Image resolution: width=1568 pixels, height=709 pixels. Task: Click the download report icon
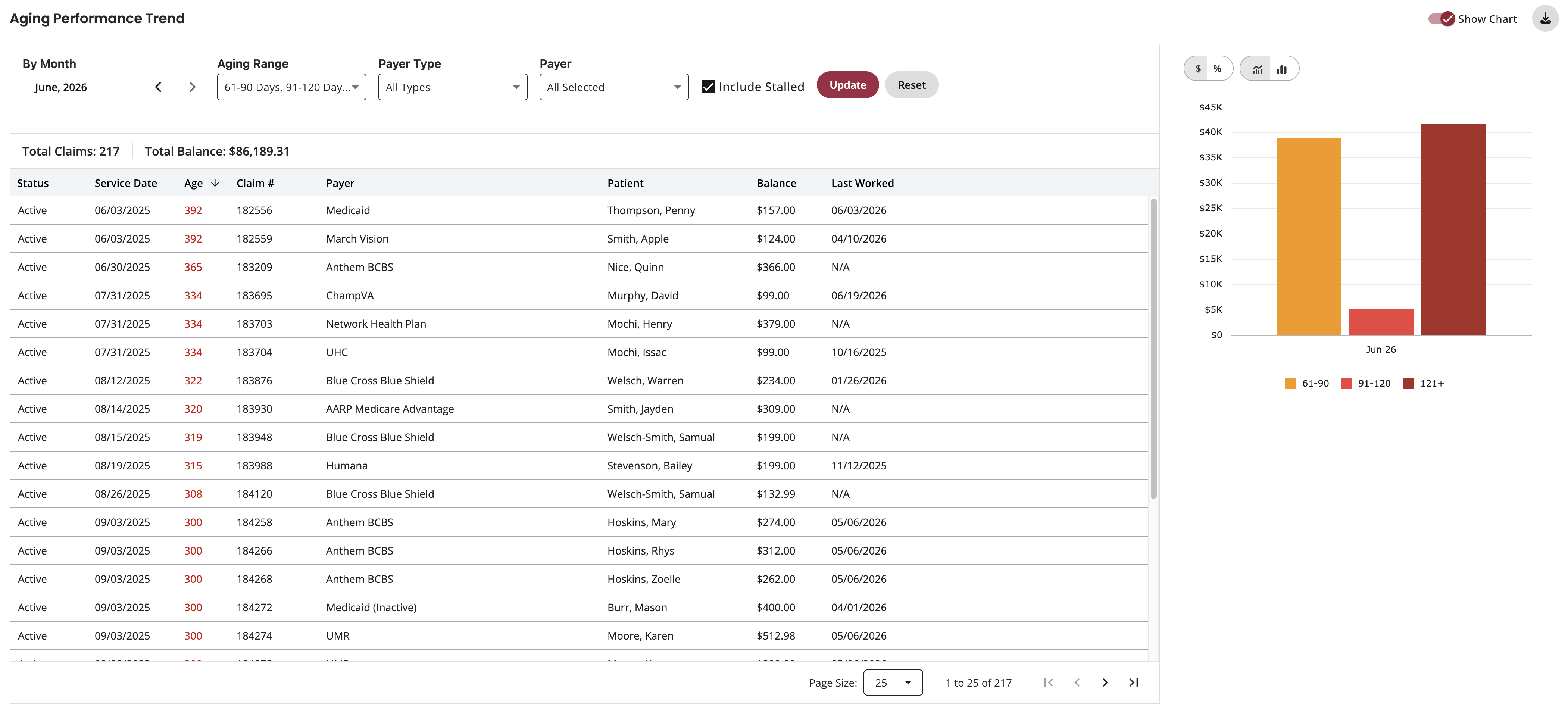pyautogui.click(x=1545, y=18)
